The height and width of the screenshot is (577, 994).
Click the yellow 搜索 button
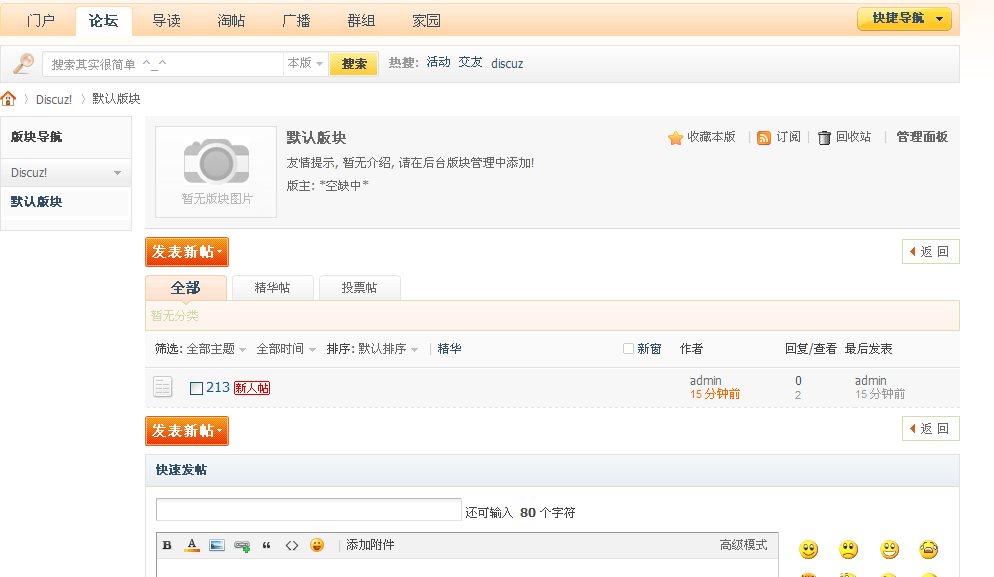(x=354, y=63)
